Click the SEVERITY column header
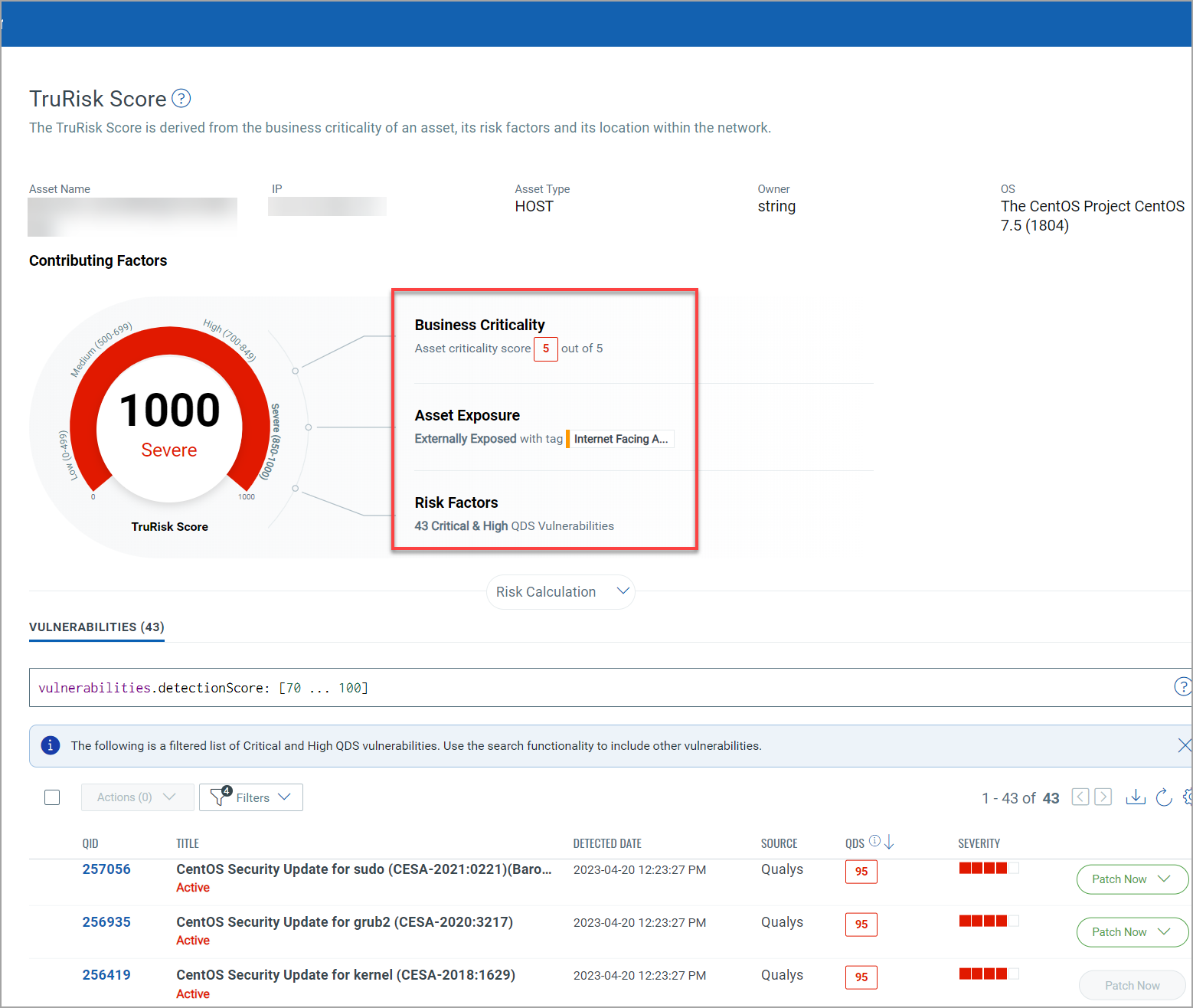This screenshot has height=1008, width=1193. click(x=979, y=843)
